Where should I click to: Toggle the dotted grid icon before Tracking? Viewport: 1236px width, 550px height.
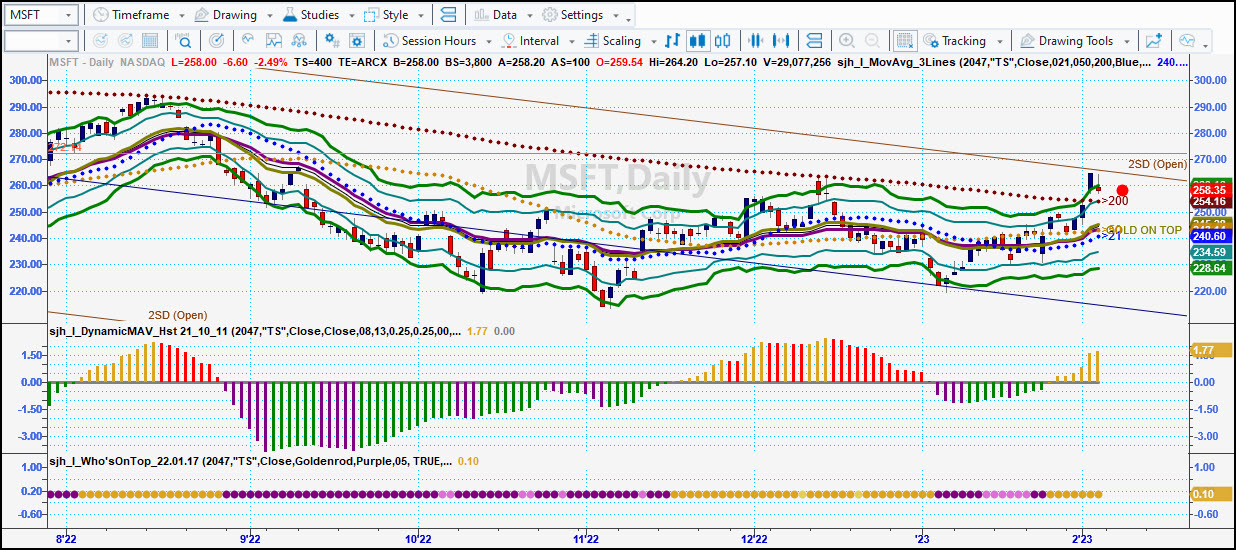pyautogui.click(x=904, y=41)
